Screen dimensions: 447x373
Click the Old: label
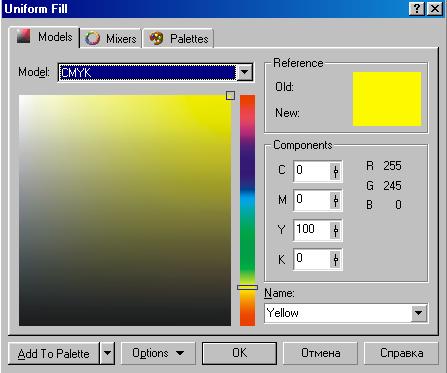(284, 87)
